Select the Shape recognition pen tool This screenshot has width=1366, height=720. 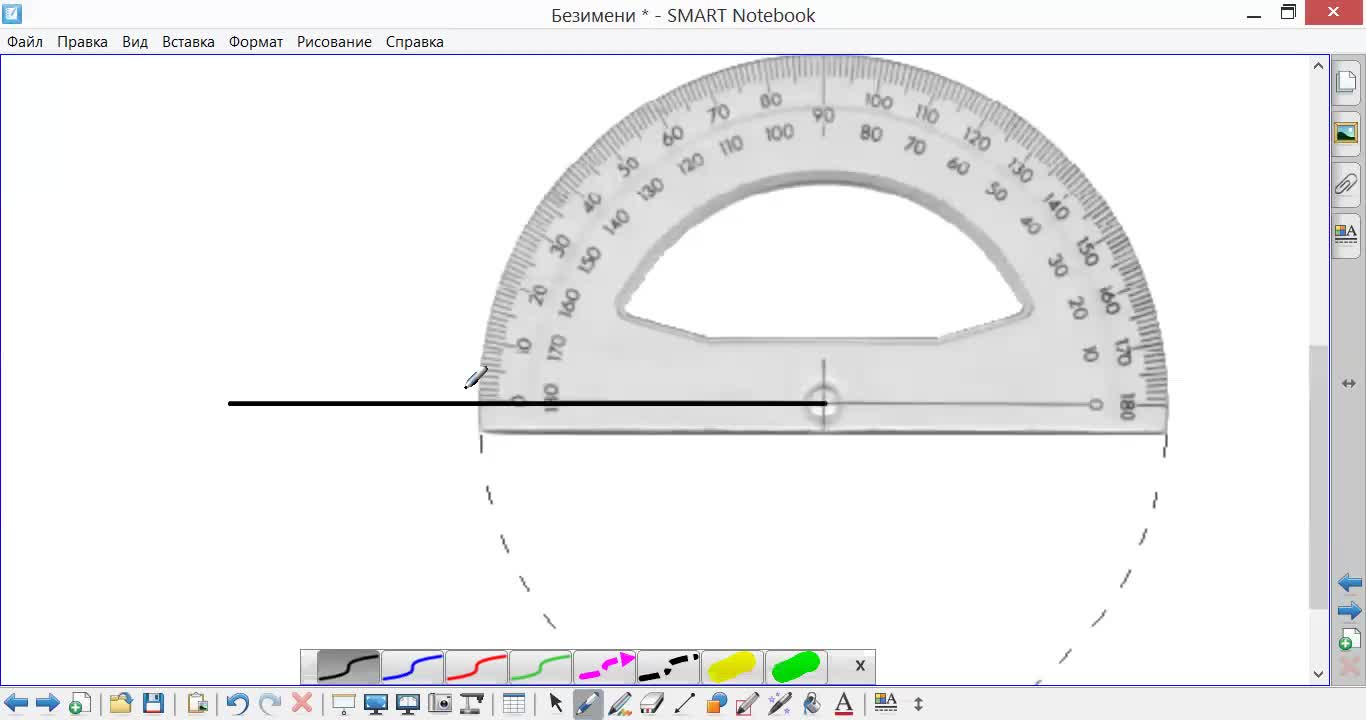748,703
